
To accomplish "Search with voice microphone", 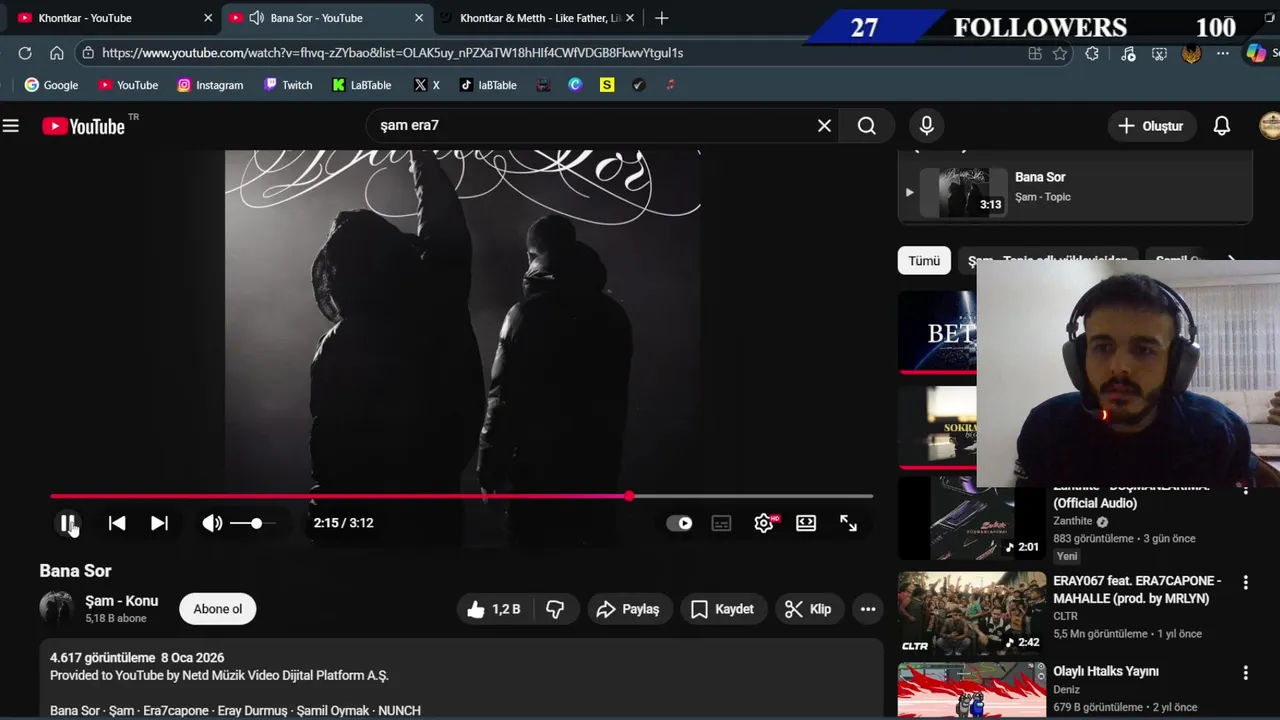I will (x=927, y=126).
